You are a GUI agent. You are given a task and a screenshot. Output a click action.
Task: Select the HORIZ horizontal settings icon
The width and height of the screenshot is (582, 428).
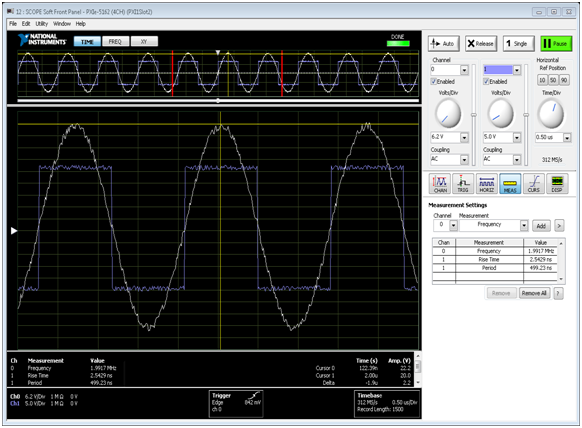(487, 183)
